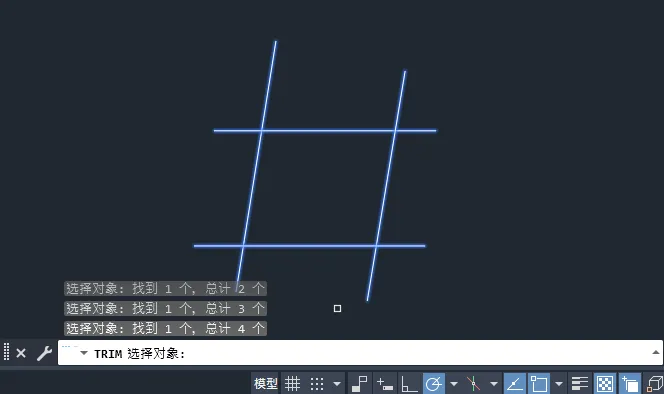The width and height of the screenshot is (664, 394).
Task: Toggle isometric drafting icon
Action: pyautogui.click(x=473, y=384)
